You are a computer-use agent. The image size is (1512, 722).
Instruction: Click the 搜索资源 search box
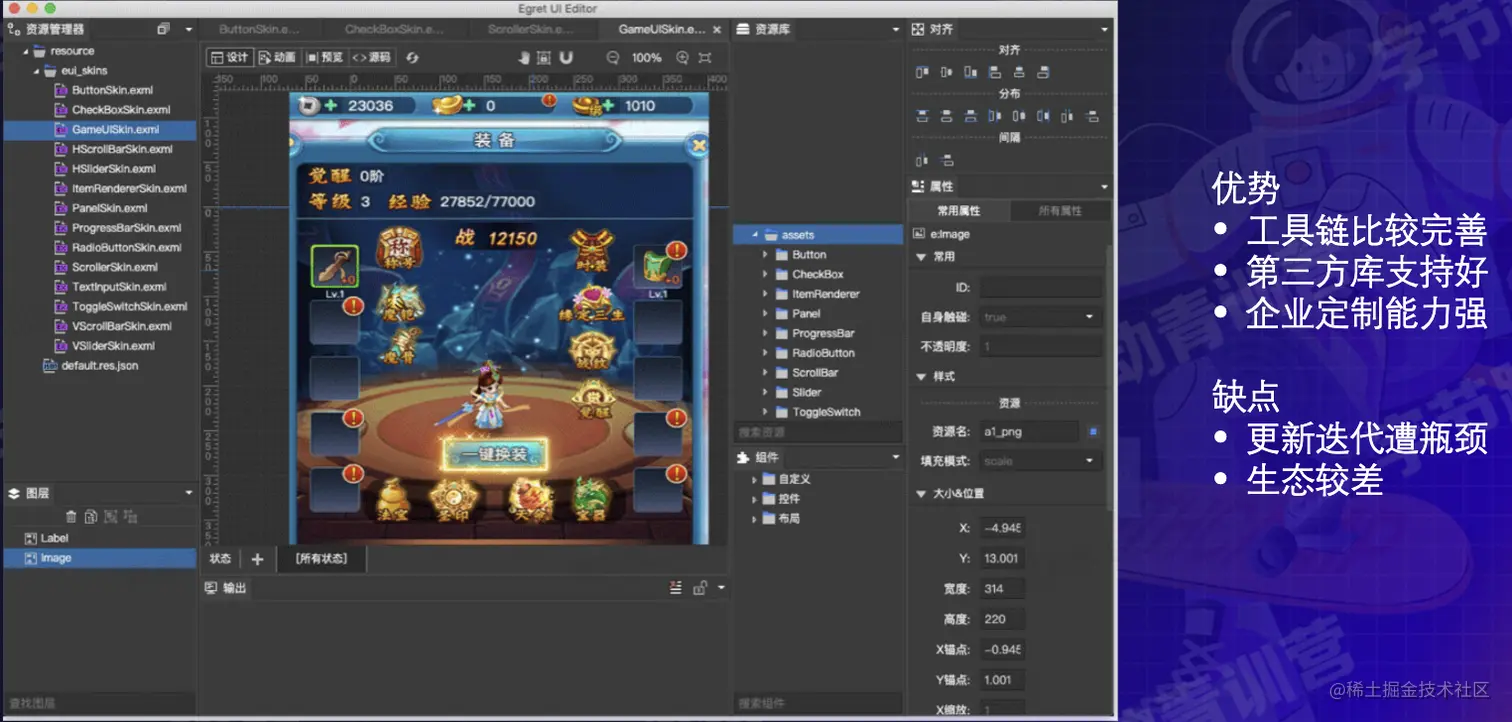click(818, 433)
